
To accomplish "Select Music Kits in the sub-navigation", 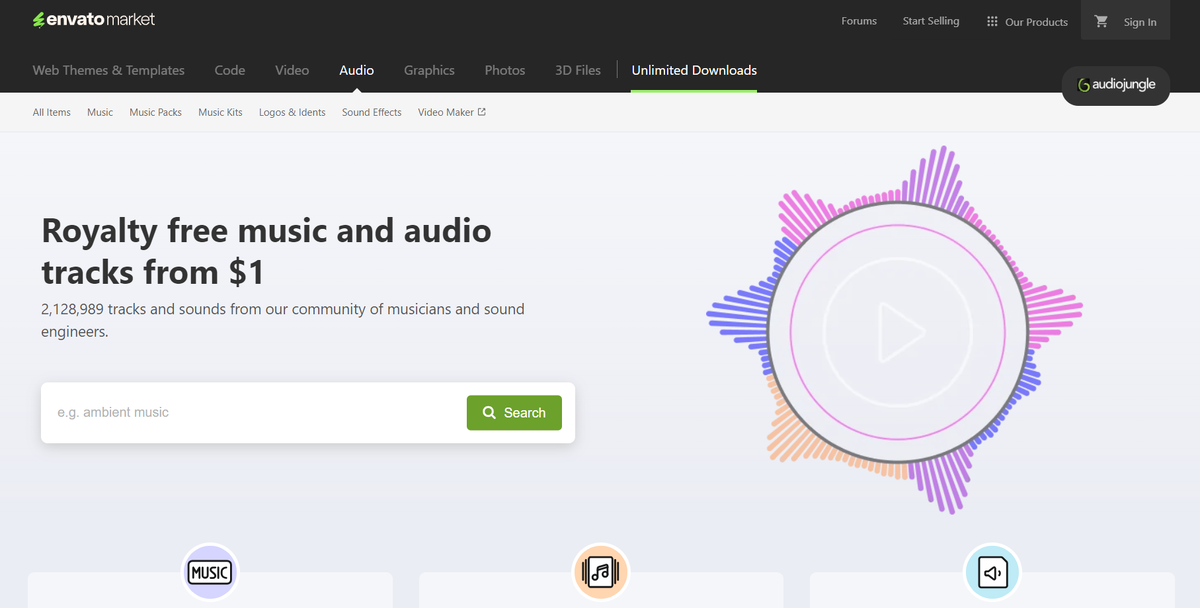I will coord(220,113).
